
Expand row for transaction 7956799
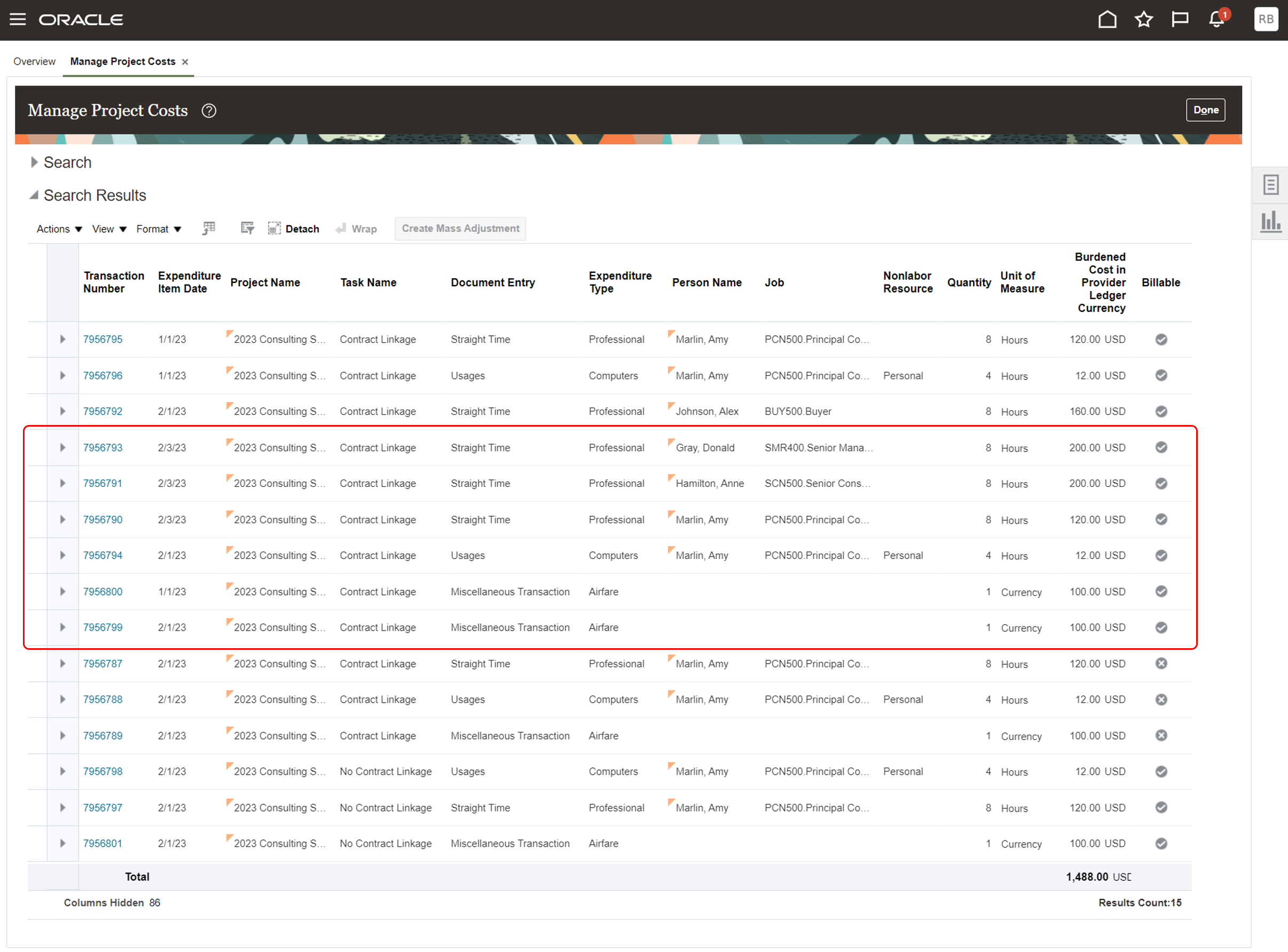point(62,627)
